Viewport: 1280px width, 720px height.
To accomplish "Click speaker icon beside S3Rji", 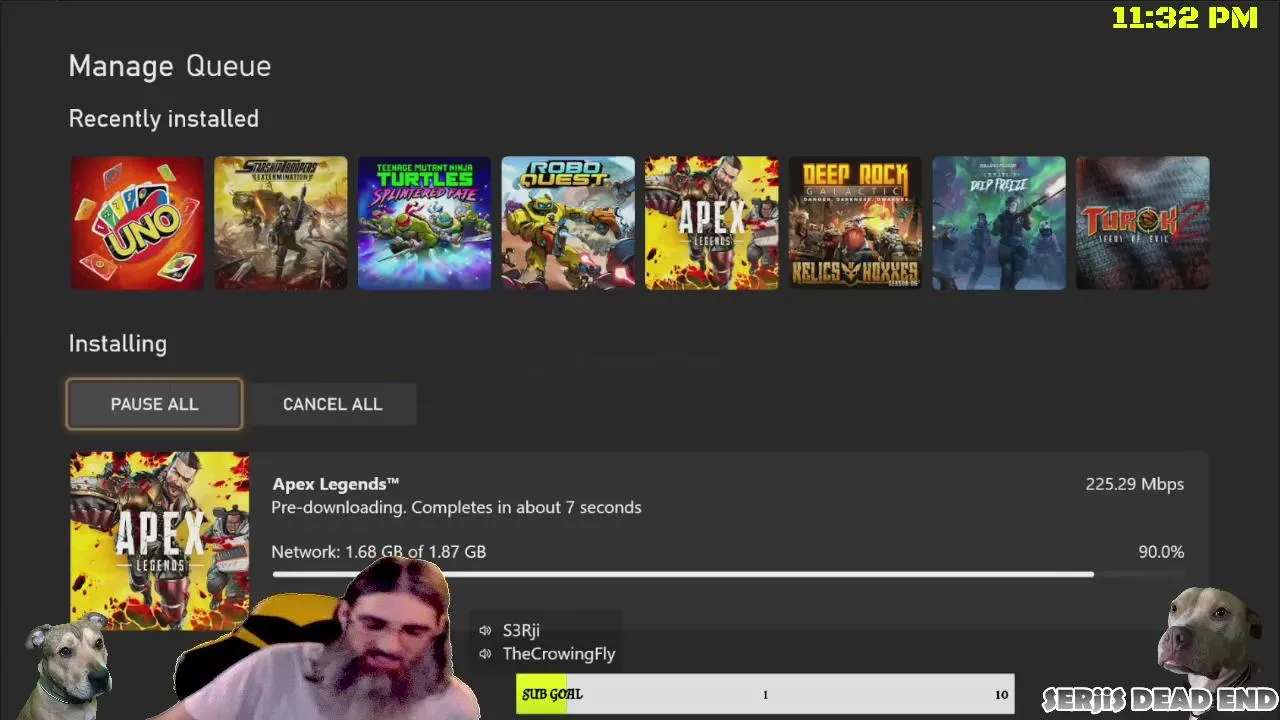I will click(485, 630).
